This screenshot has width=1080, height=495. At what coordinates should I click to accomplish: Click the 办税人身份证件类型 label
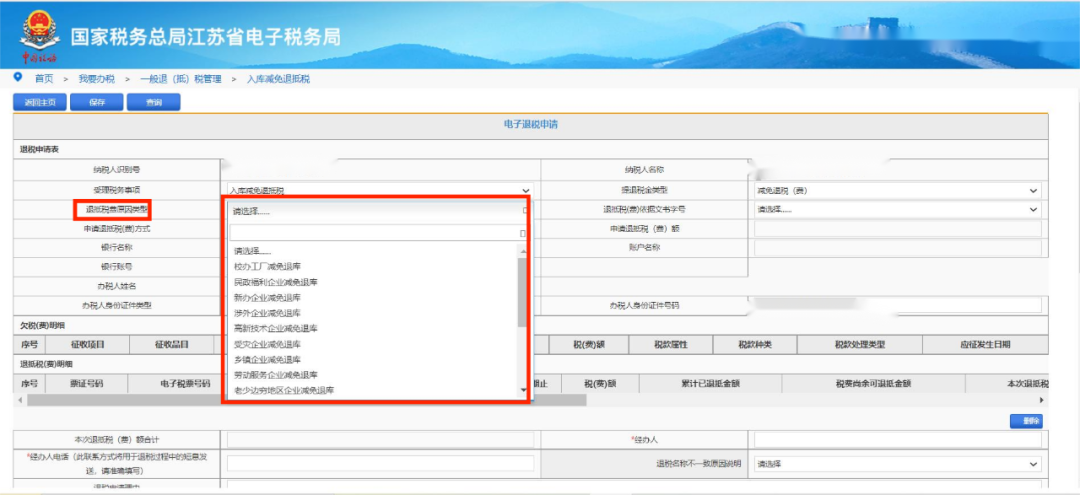(x=116, y=305)
